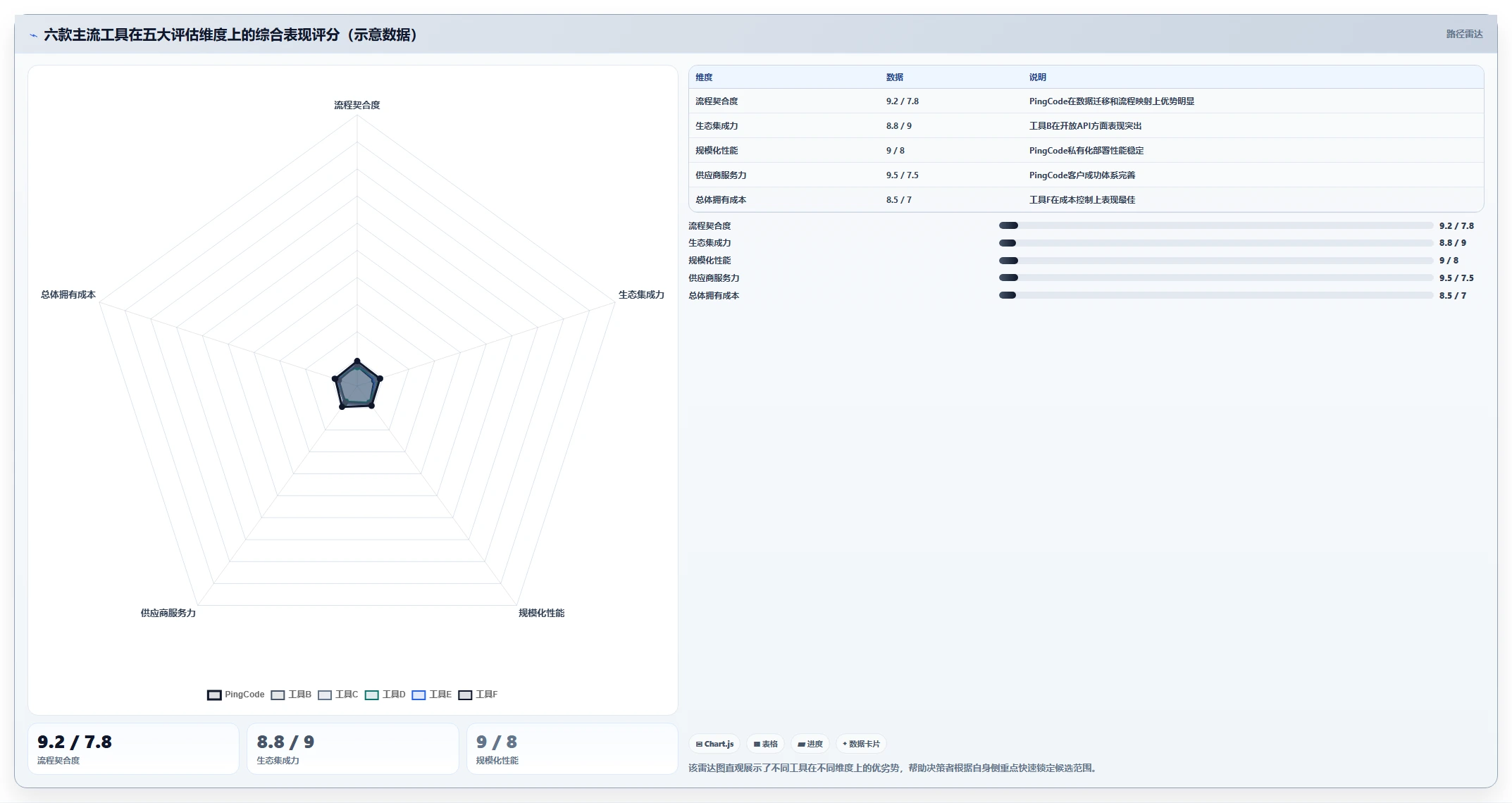Click the Chart.js chip
The height and width of the screenshot is (803, 1512).
714,744
